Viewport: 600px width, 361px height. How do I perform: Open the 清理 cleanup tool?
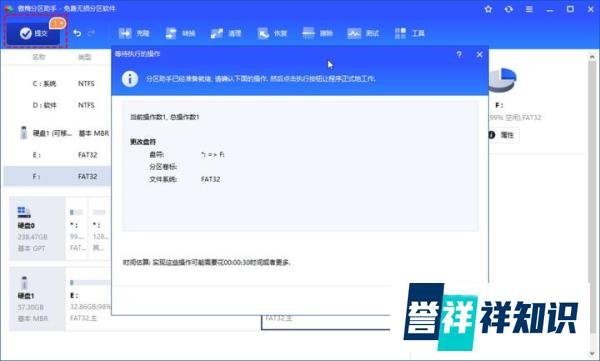[226, 33]
